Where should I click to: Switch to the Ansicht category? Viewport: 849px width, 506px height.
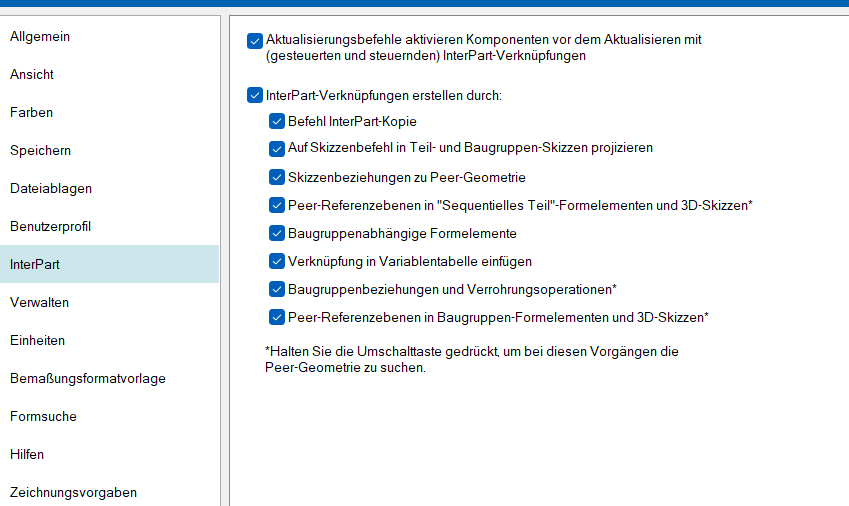pyautogui.click(x=109, y=74)
